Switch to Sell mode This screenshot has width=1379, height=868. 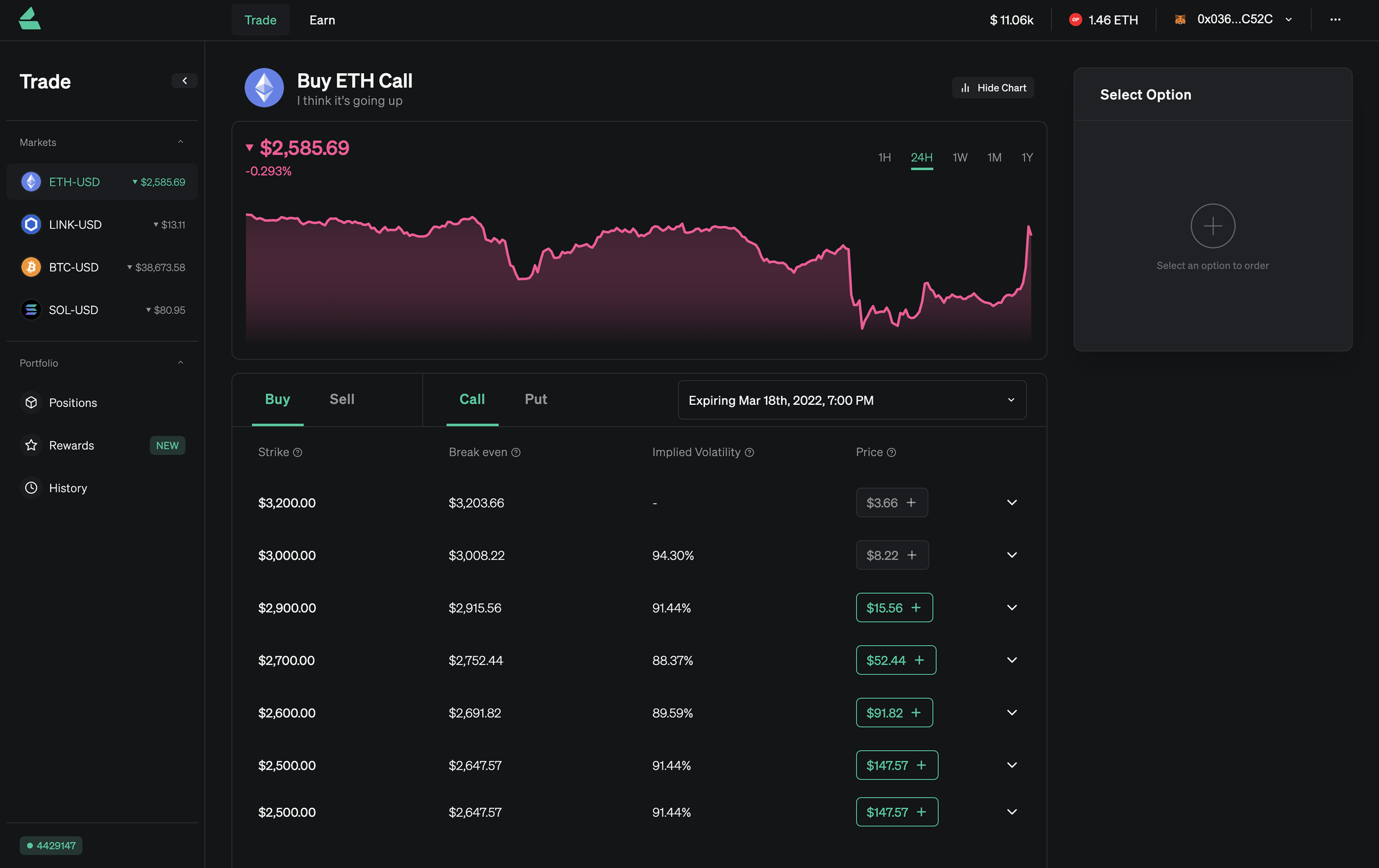click(341, 399)
